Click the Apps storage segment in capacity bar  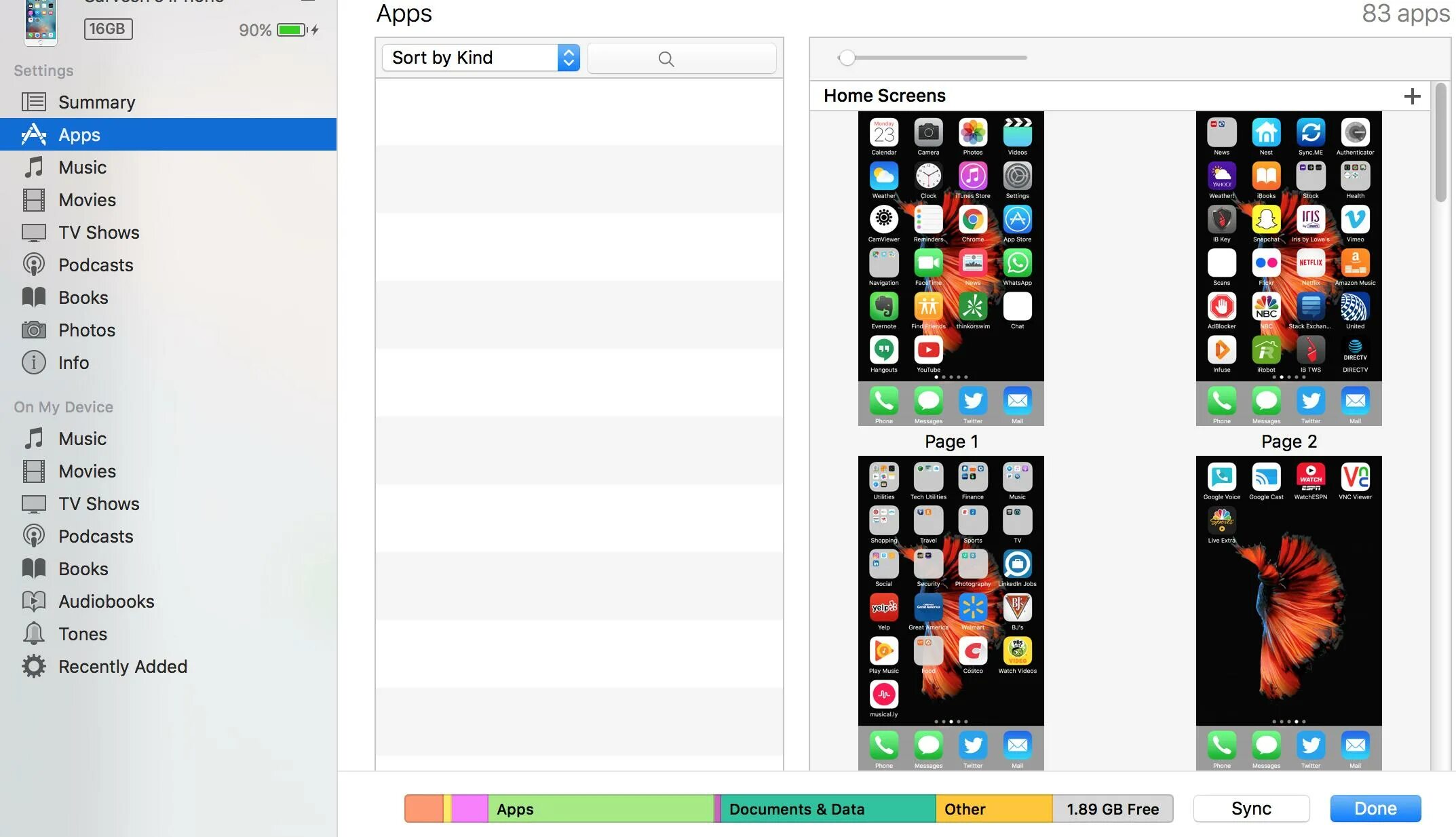click(x=600, y=809)
